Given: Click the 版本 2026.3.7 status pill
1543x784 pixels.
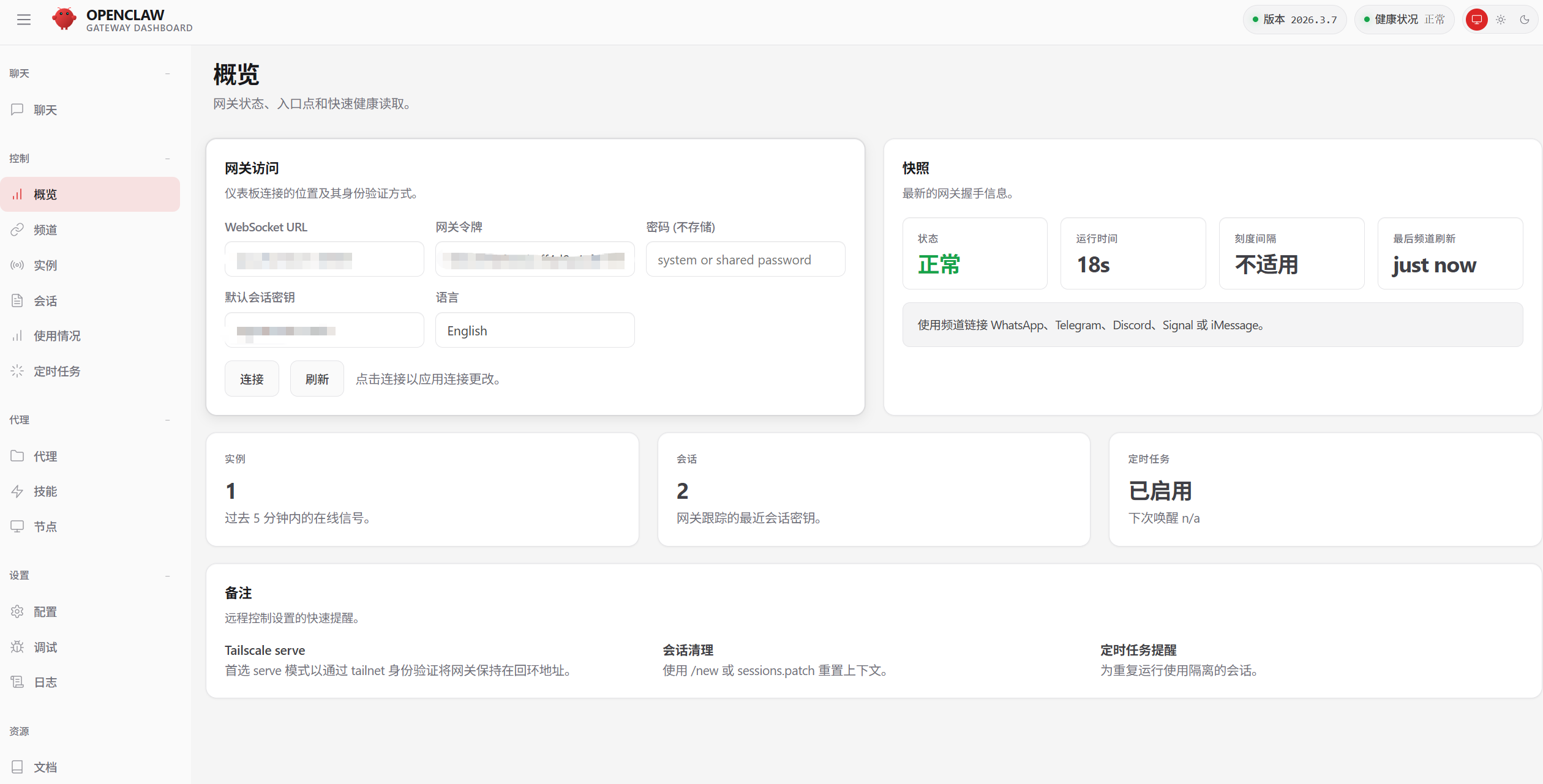Looking at the screenshot, I should (1294, 20).
